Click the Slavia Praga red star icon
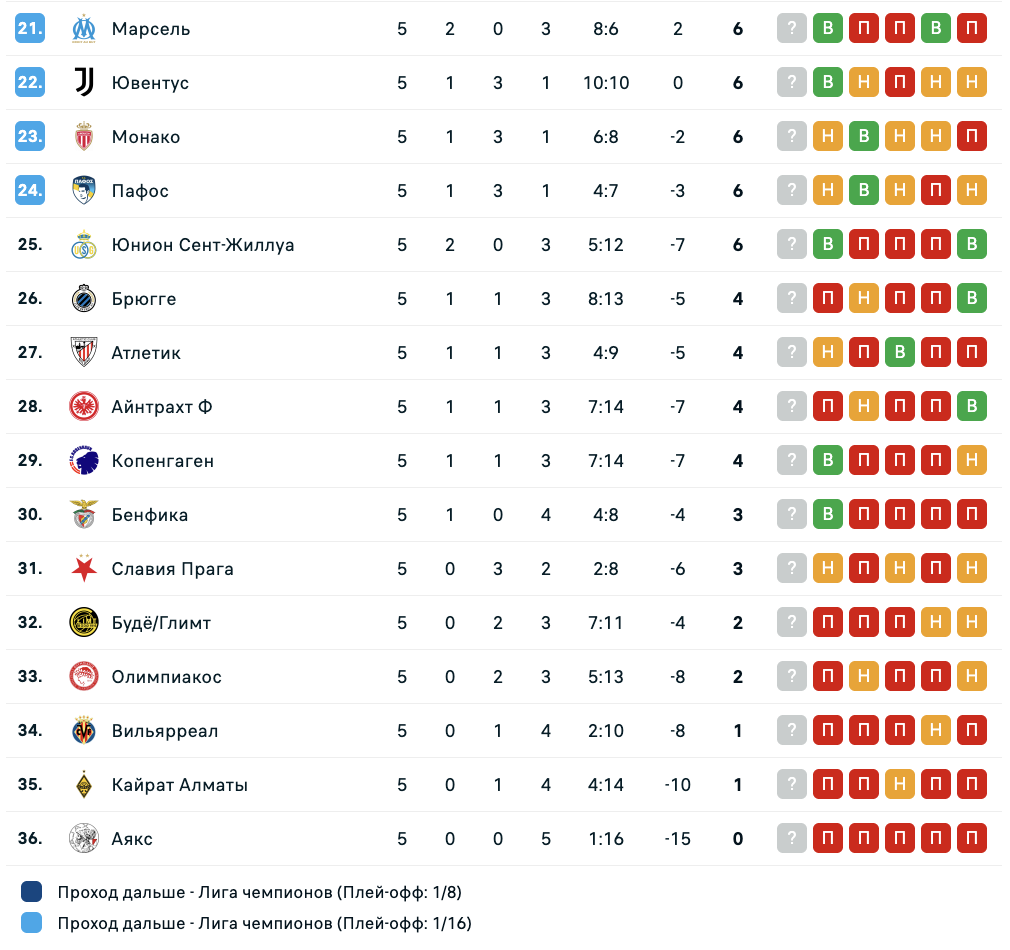 coord(83,569)
